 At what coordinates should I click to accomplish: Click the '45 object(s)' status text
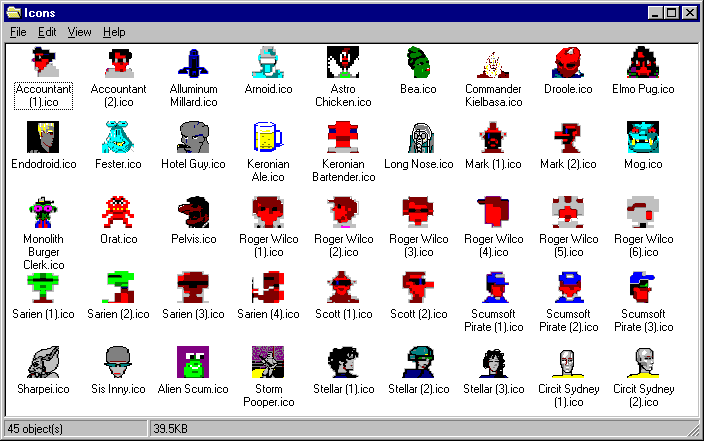click(35, 429)
